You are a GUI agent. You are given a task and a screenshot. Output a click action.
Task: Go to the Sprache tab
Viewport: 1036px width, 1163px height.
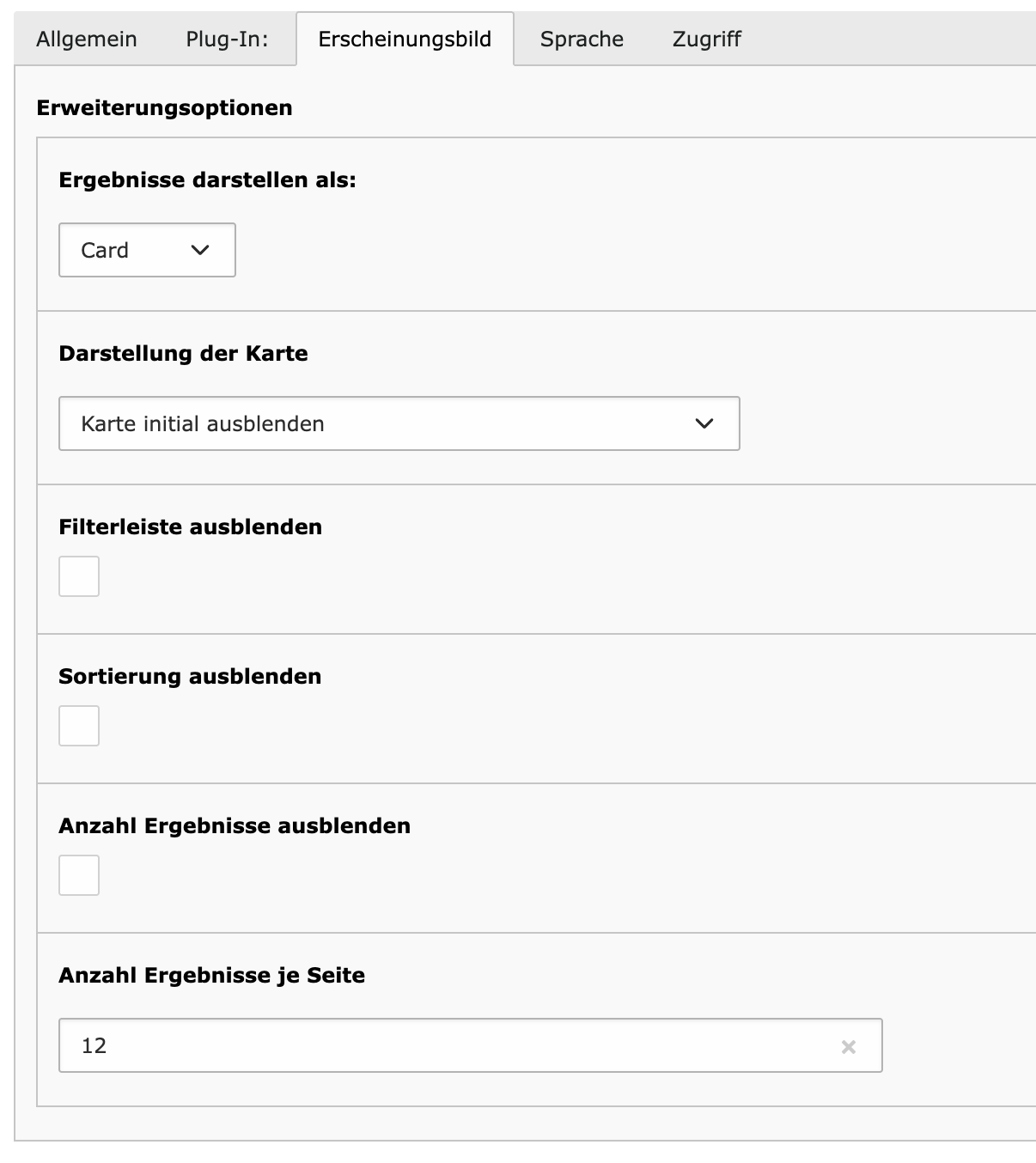click(582, 39)
